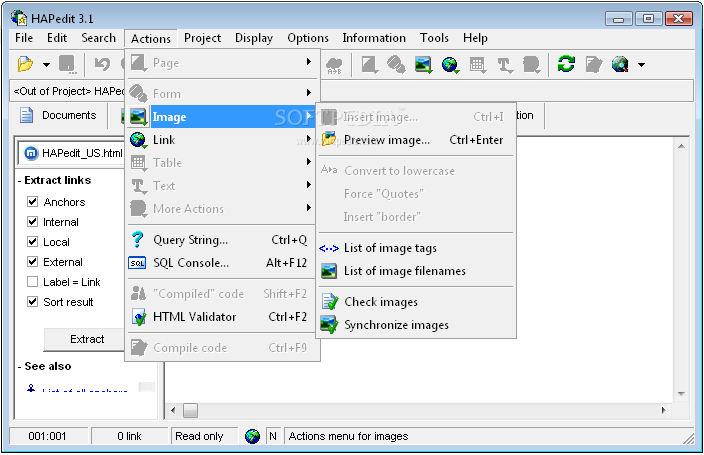The height and width of the screenshot is (455, 704).
Task: Expand the Form submenu arrow
Action: click(x=309, y=93)
